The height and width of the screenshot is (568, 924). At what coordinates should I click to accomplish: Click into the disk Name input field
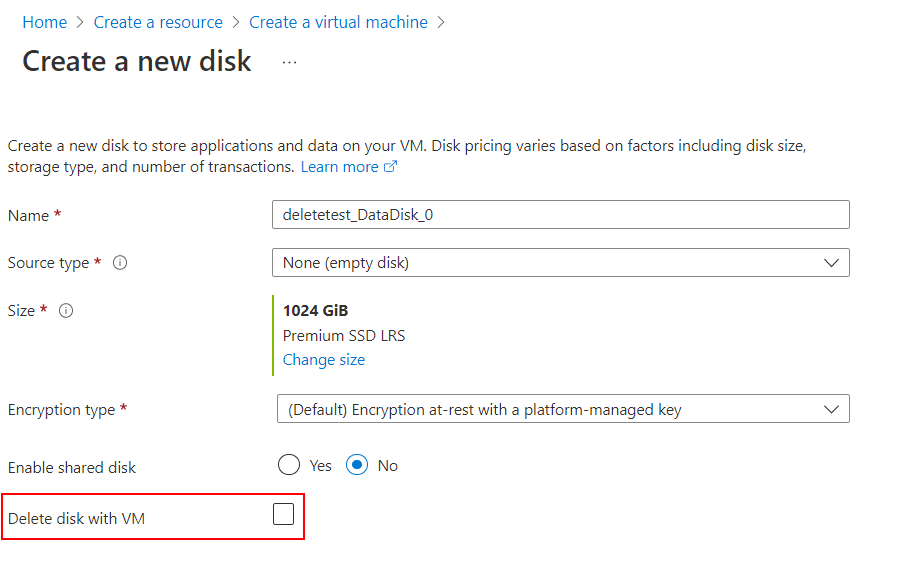point(560,214)
